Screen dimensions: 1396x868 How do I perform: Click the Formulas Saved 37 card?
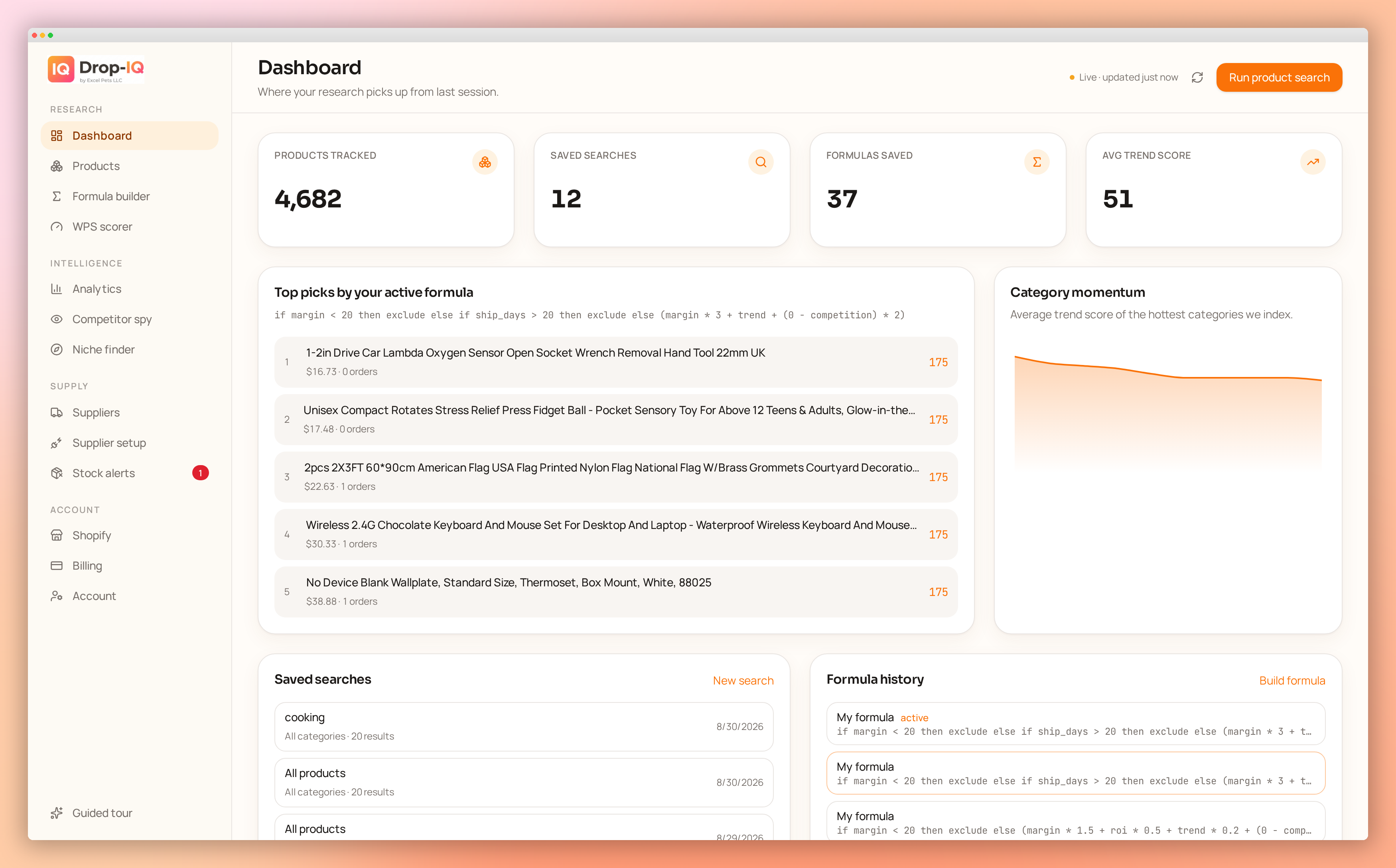(x=938, y=190)
